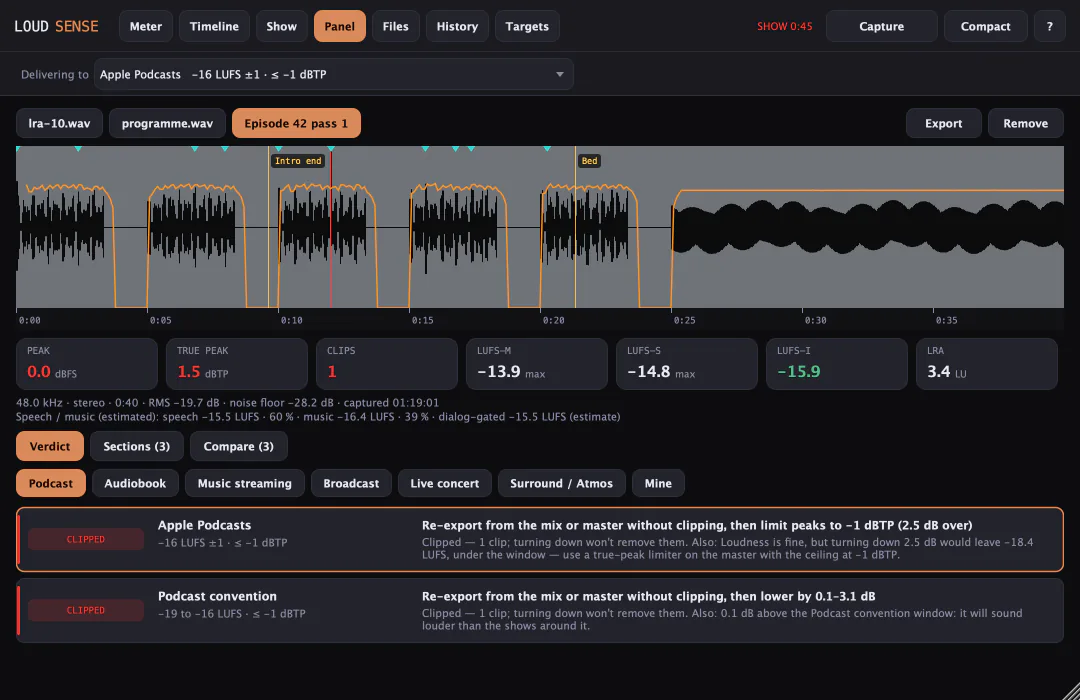Screen dimensions: 1080x700
Task: Open the Show tab
Action: point(281,26)
